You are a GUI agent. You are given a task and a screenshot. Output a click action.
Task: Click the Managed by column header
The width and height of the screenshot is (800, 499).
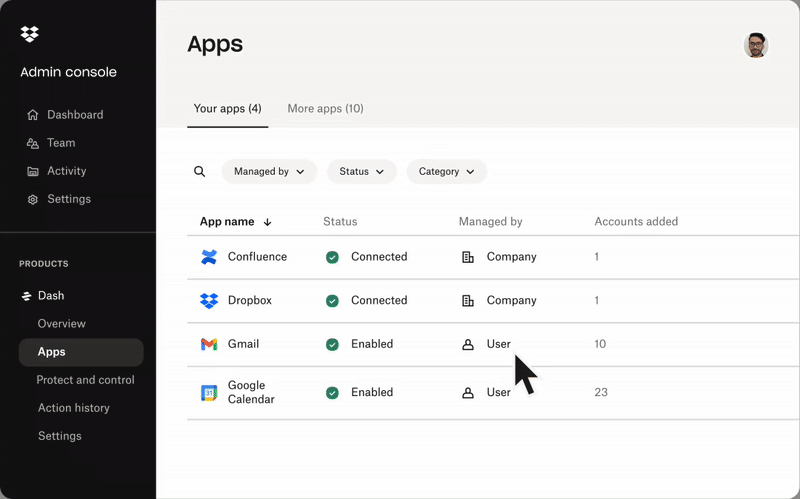490,221
